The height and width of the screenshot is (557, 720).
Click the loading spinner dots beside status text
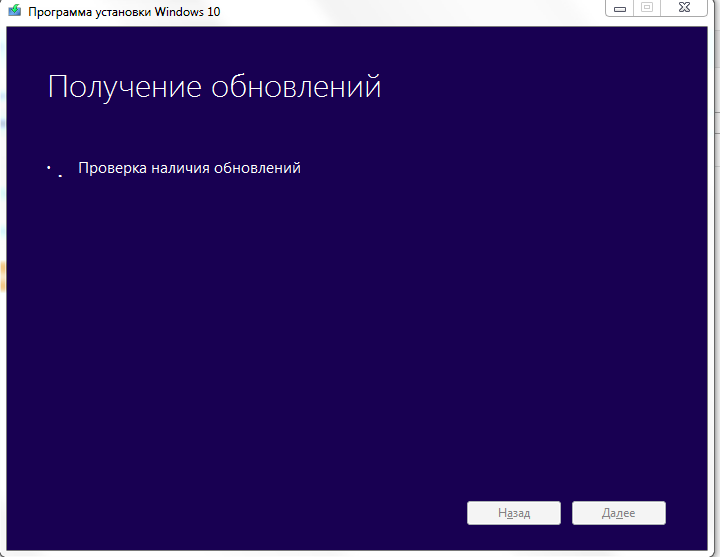click(55, 171)
